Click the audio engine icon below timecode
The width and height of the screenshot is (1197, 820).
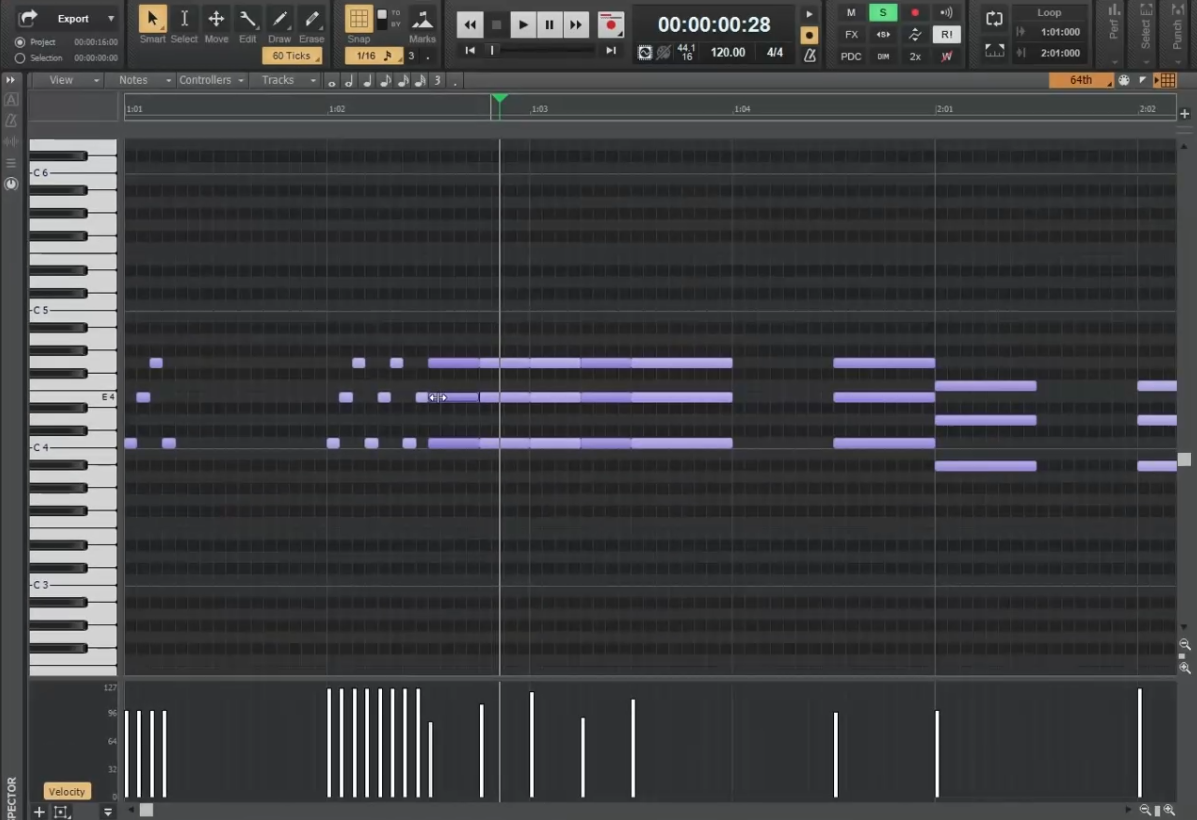[x=645, y=53]
